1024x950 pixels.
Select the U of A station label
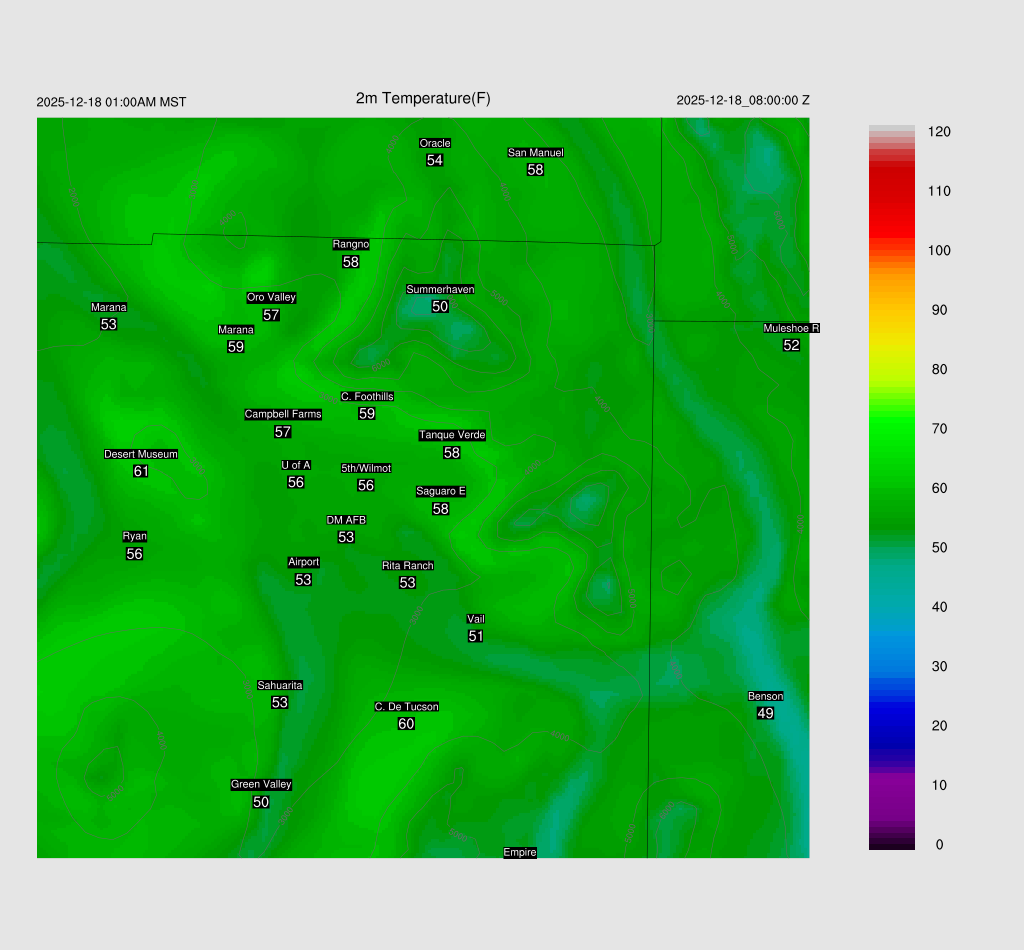(296, 465)
